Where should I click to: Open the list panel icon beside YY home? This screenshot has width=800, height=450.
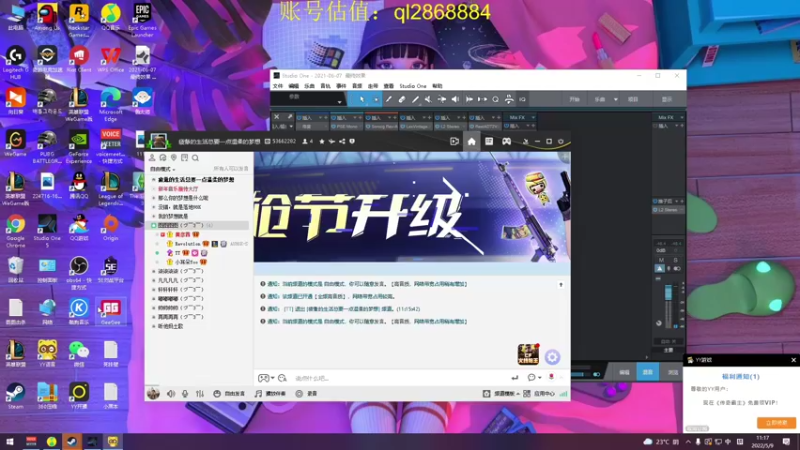pyautogui.click(x=489, y=141)
